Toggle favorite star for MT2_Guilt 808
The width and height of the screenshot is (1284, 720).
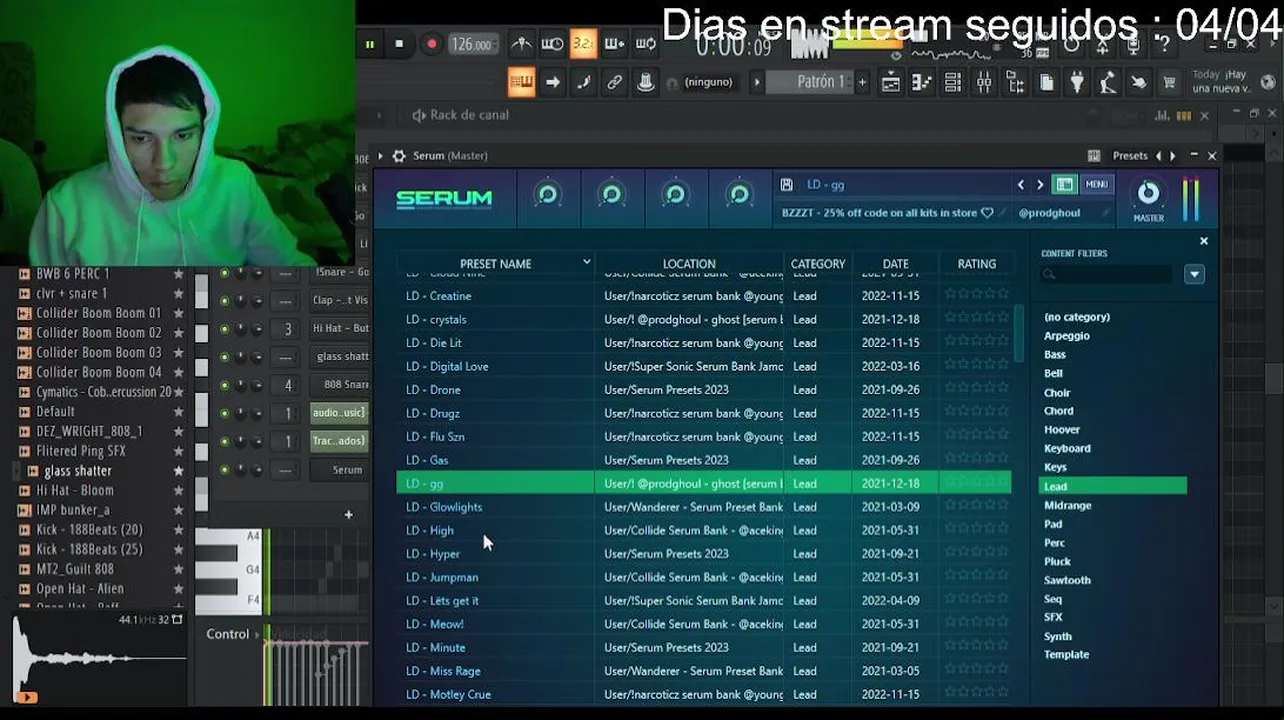point(179,569)
